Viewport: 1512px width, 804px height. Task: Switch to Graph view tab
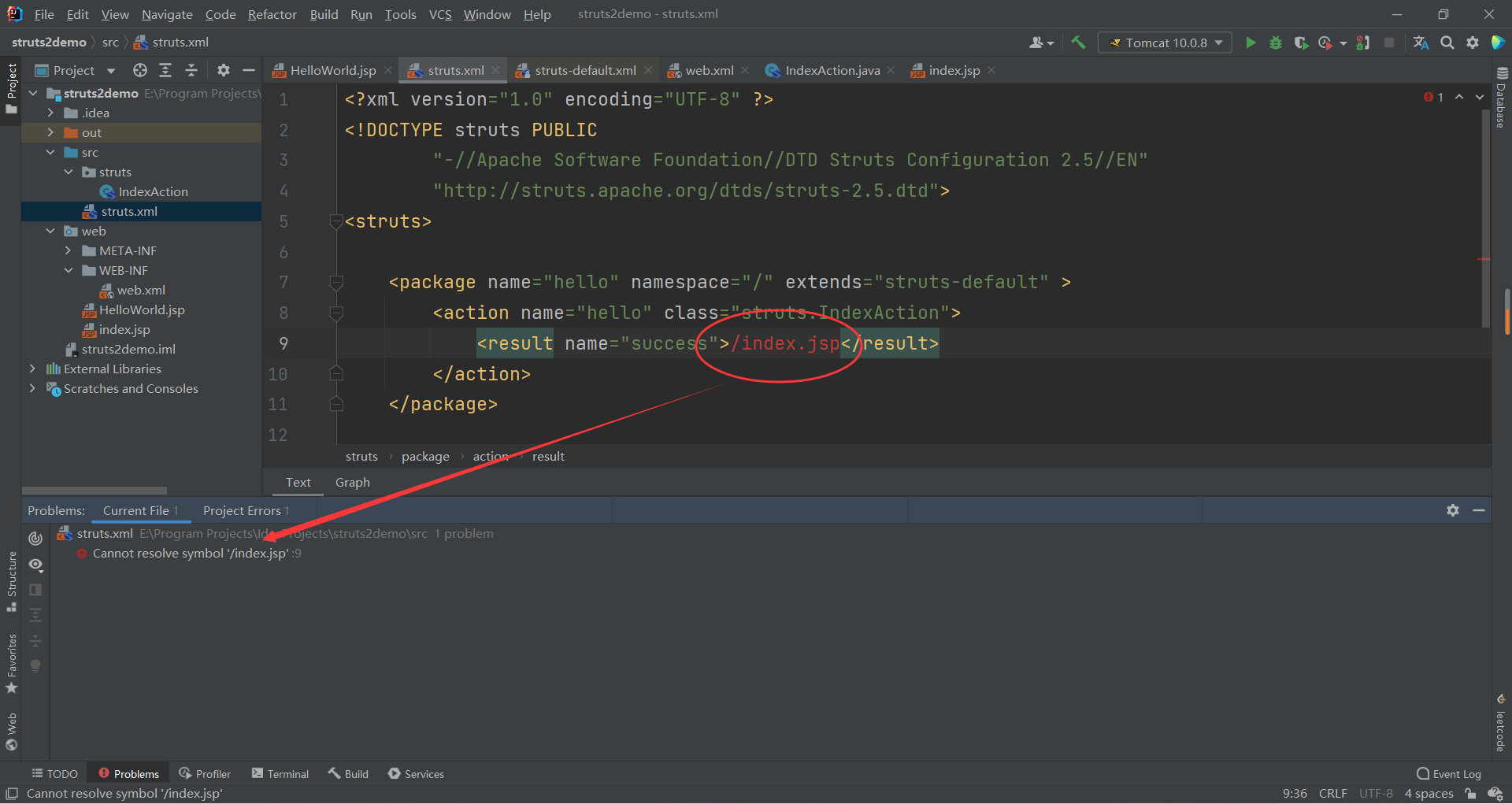click(352, 482)
